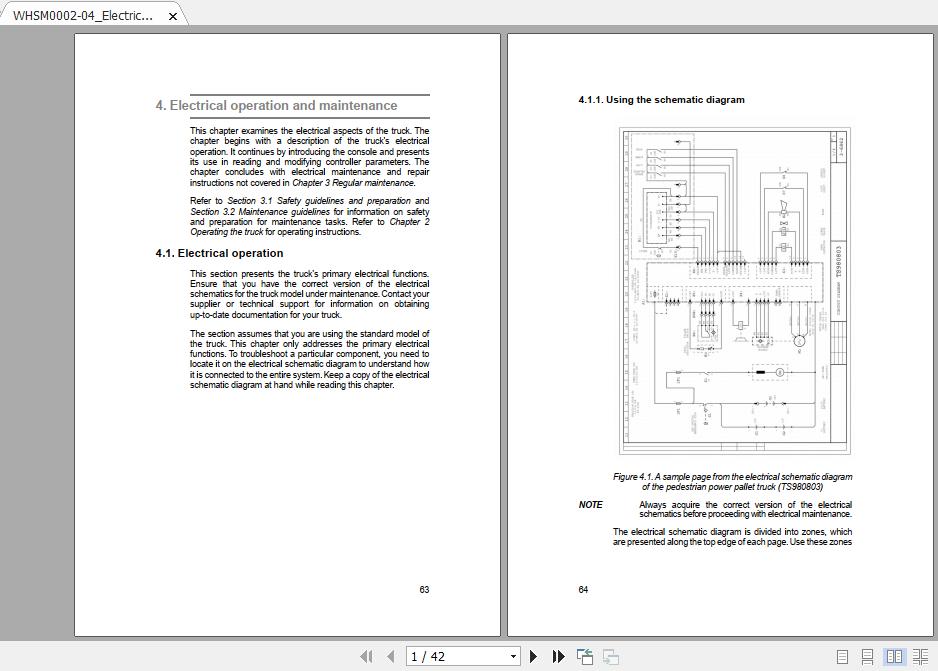Go to the next page
This screenshot has height=671, width=938.
point(534,657)
